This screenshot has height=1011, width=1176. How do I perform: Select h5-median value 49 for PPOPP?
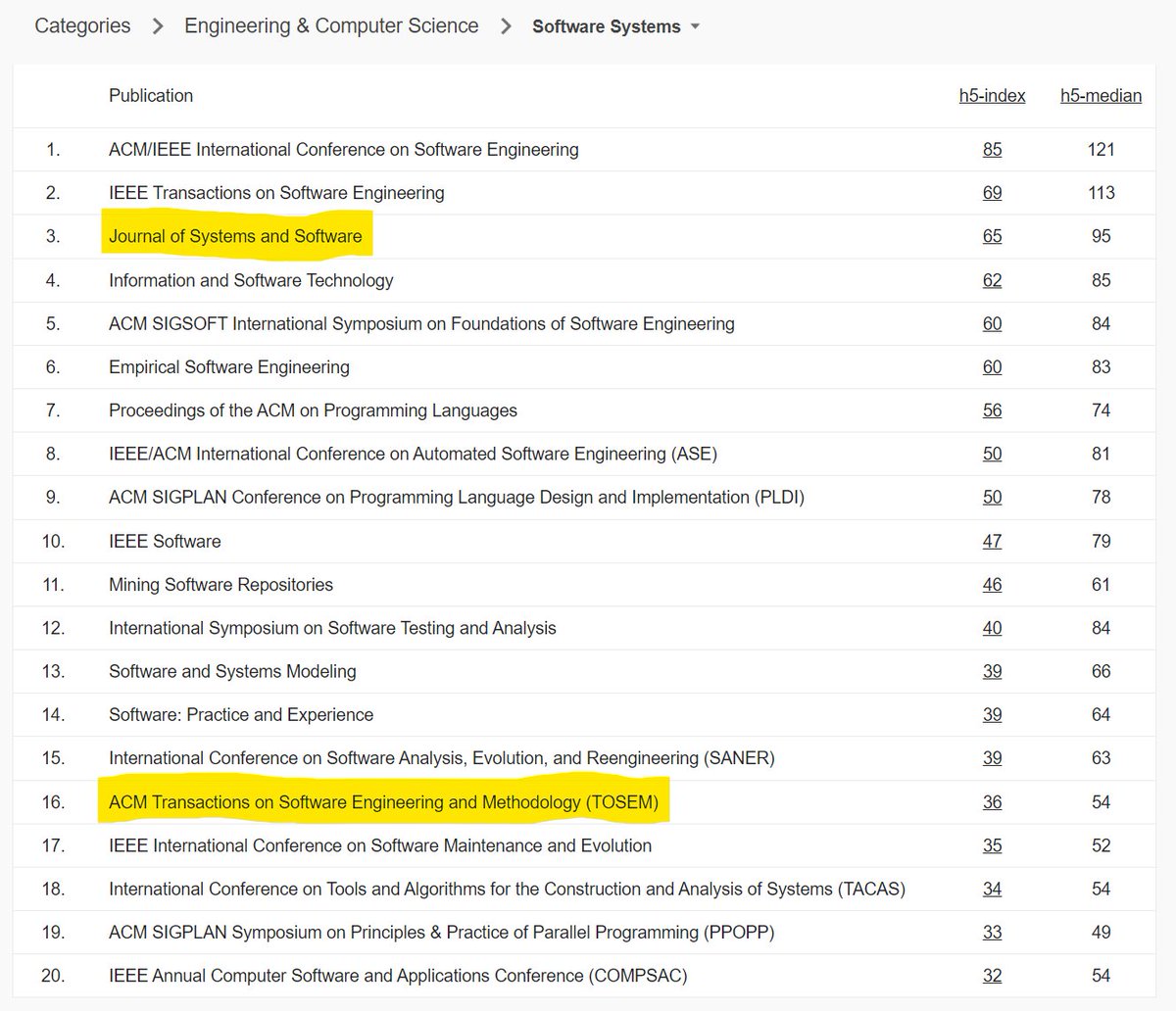click(x=1101, y=933)
